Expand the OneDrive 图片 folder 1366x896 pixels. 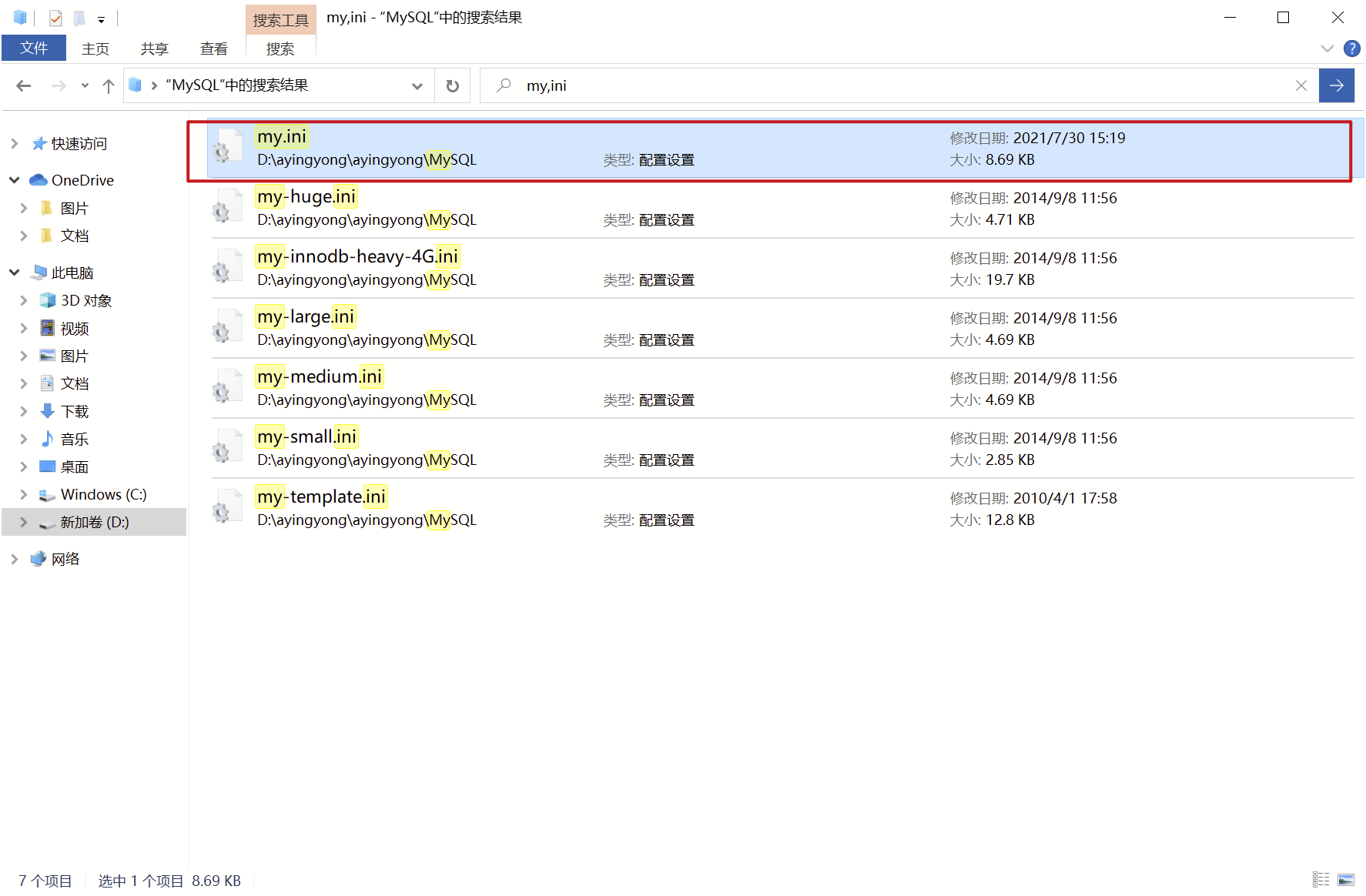[x=24, y=208]
